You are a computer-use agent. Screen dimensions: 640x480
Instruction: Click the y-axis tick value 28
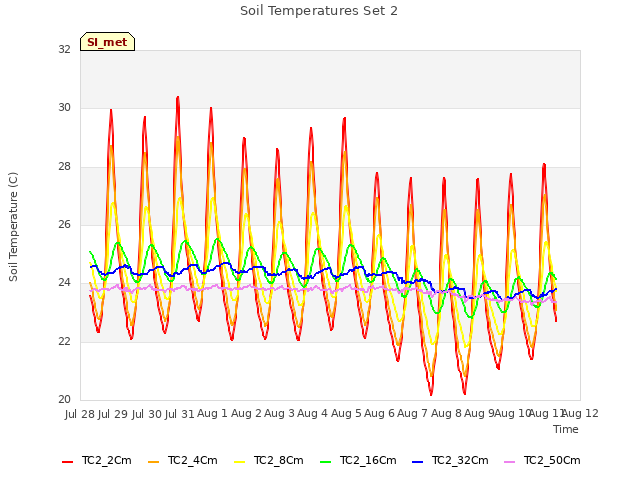(64, 167)
